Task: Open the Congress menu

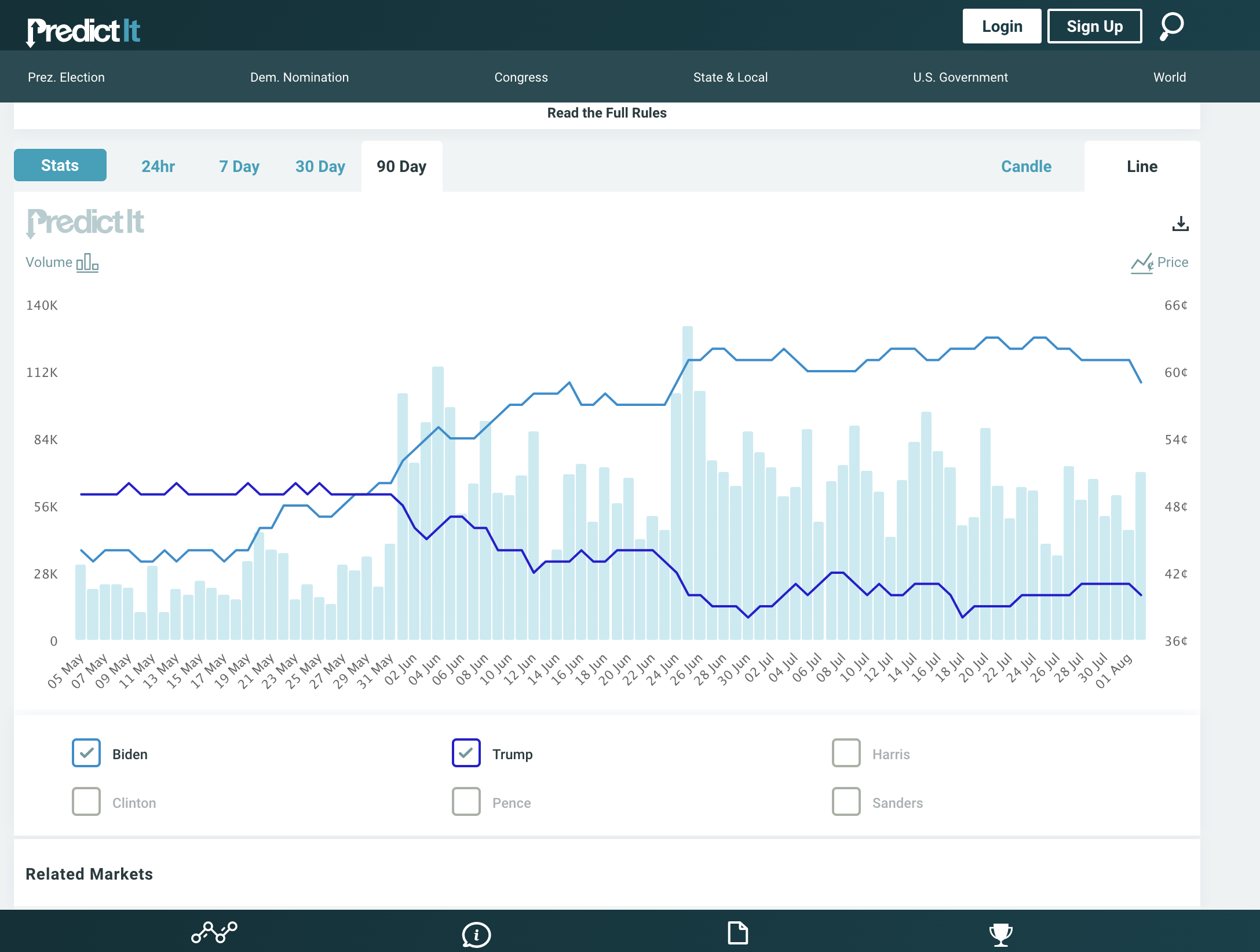Action: pos(521,78)
